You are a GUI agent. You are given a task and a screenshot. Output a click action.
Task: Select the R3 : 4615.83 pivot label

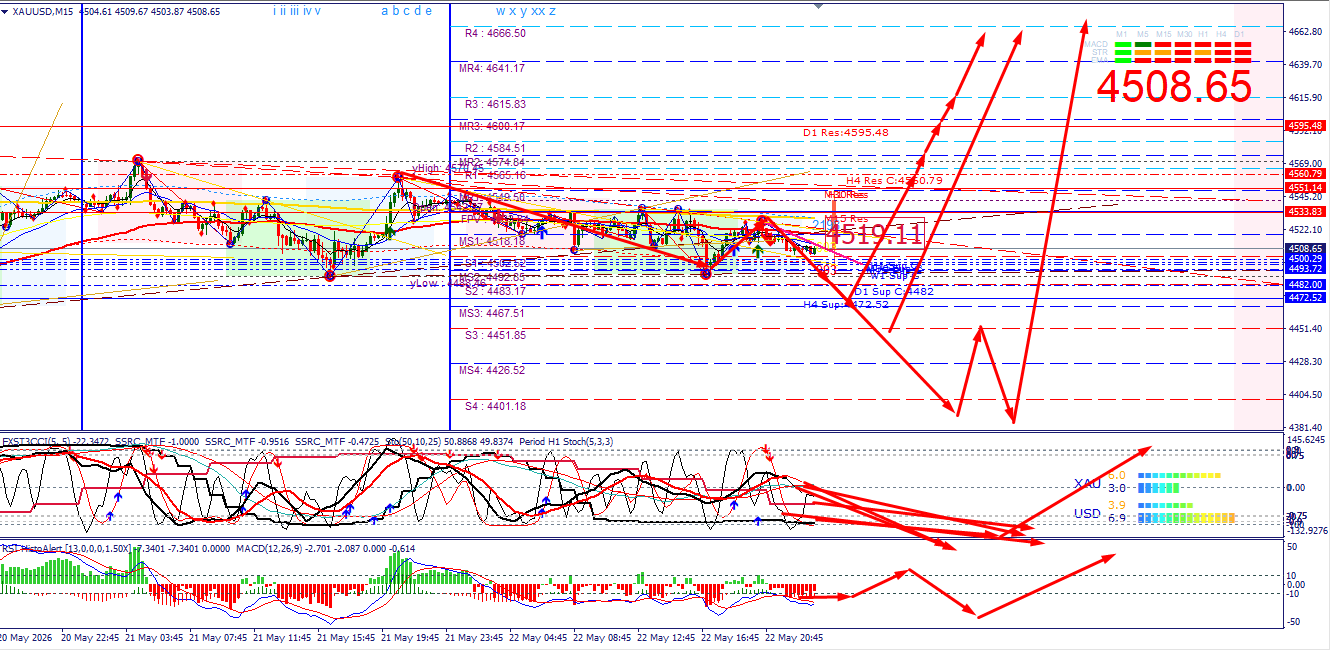point(496,104)
